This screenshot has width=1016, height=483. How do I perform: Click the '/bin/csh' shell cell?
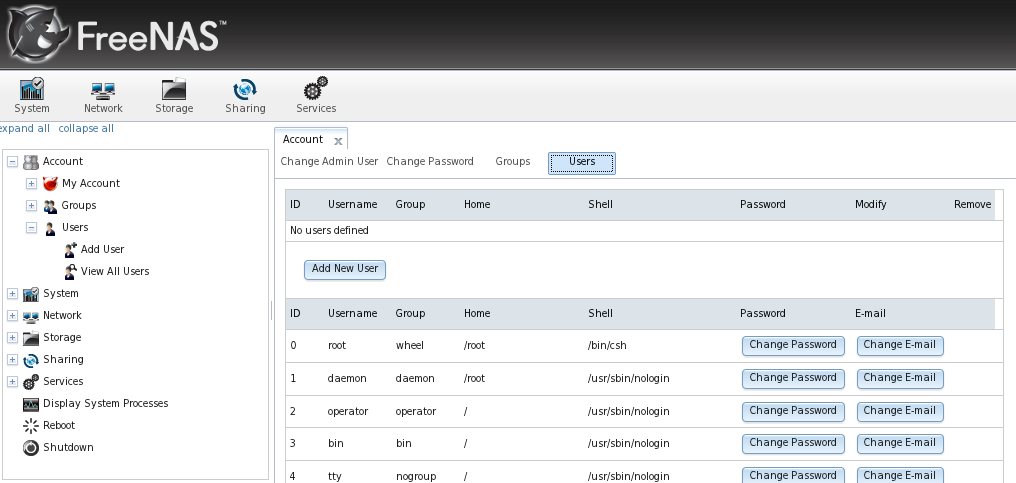(x=607, y=346)
